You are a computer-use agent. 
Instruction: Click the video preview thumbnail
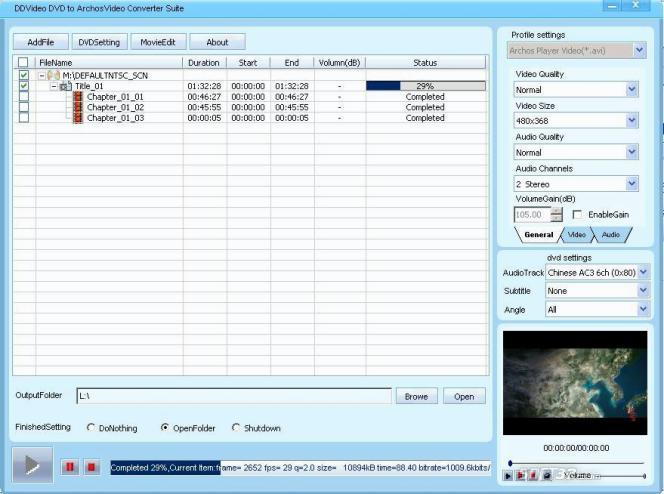tap(575, 383)
